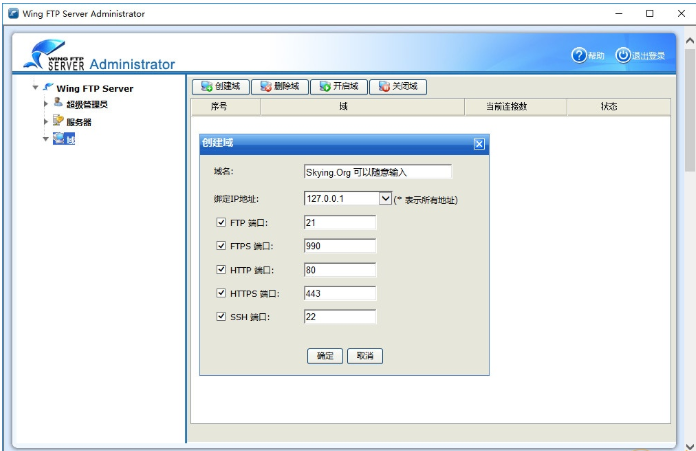
Task: Toggle the SSH 端口 checkbox
Action: pyautogui.click(x=221, y=316)
